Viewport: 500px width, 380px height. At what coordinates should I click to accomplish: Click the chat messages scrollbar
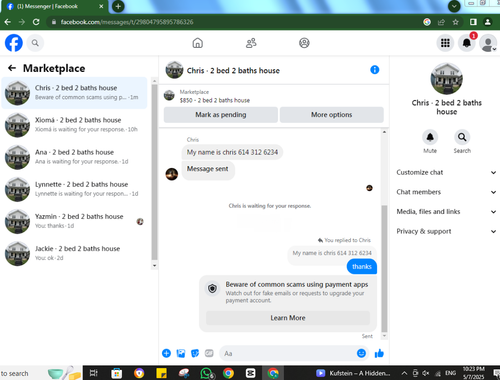coord(384,268)
